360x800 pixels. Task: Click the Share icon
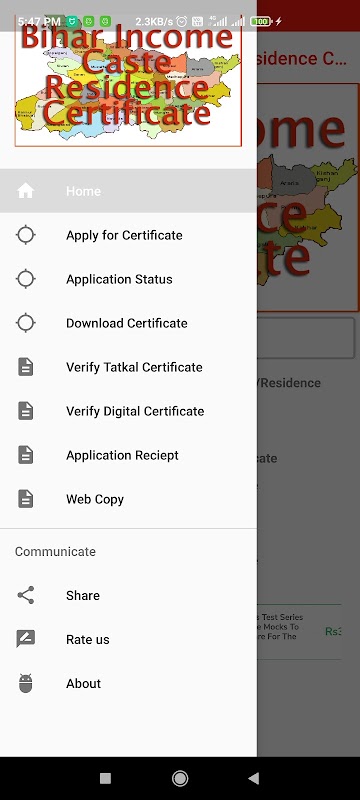coord(25,595)
